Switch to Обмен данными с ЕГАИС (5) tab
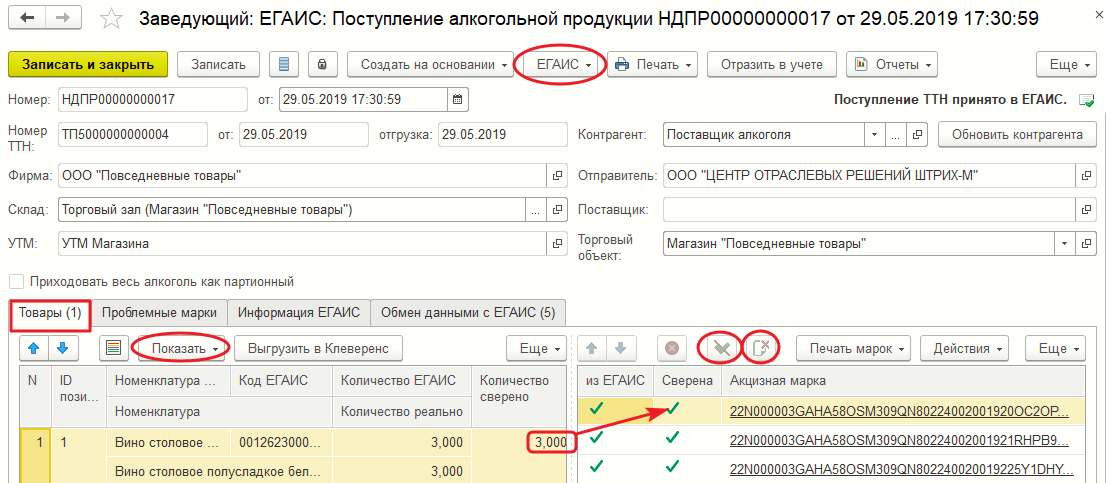1106x483 pixels. point(468,312)
